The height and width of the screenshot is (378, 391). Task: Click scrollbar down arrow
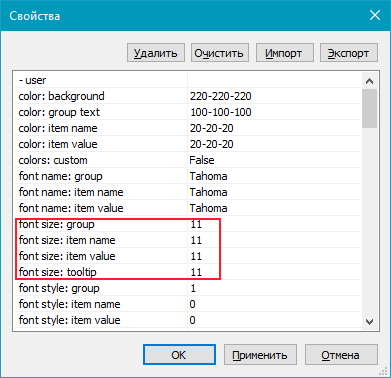[x=369, y=322]
